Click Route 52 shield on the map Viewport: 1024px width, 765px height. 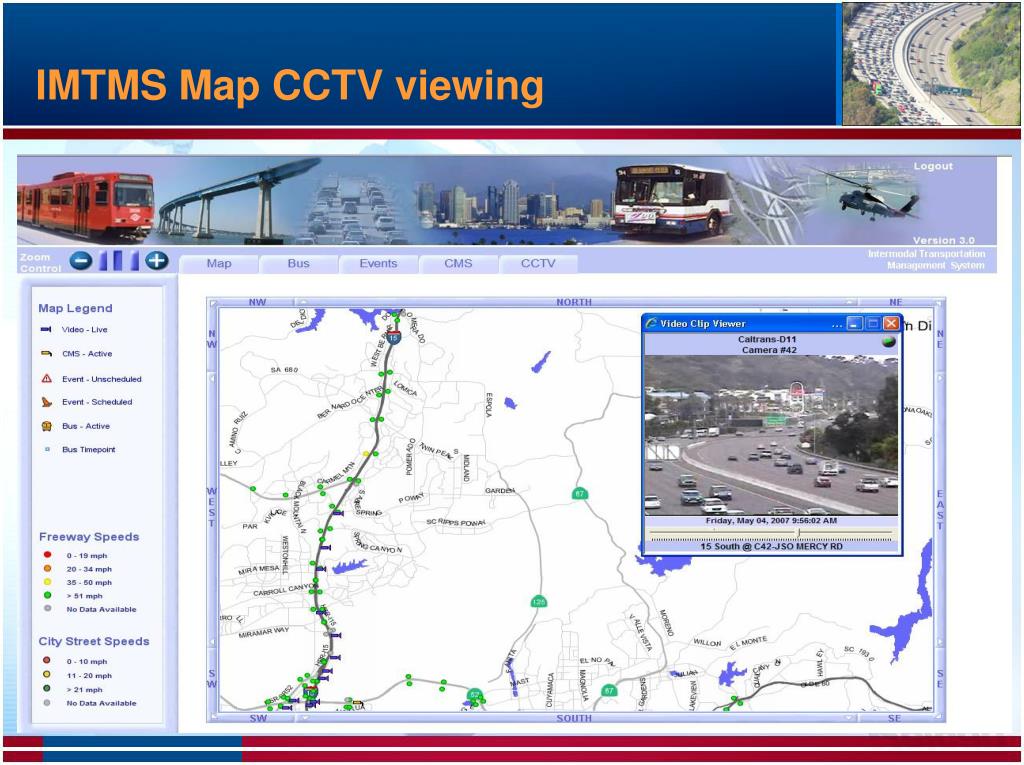[x=475, y=694]
